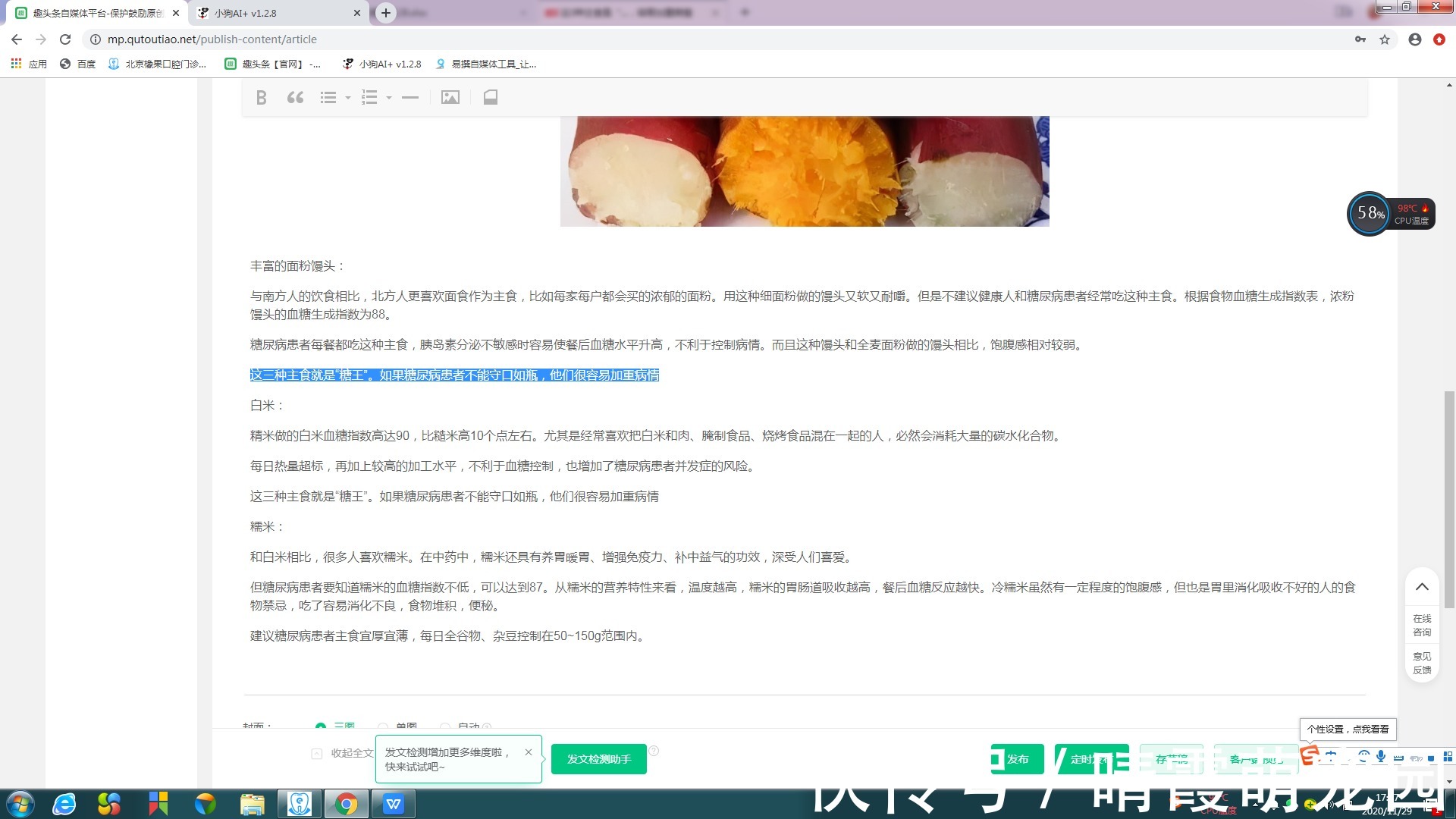This screenshot has height=819, width=1456.
Task: Click the browser address bar
Action: pyautogui.click(x=303, y=39)
